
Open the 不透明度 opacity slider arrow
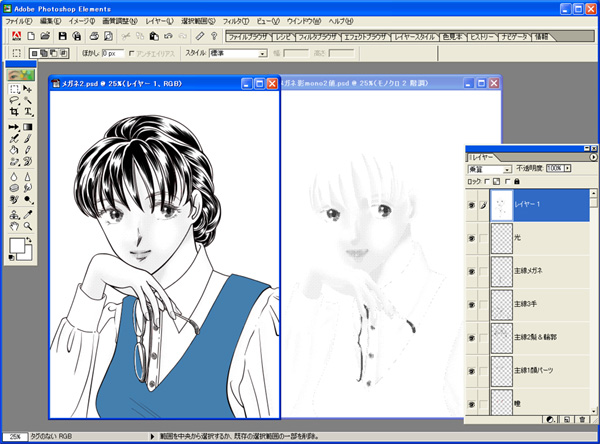point(567,168)
